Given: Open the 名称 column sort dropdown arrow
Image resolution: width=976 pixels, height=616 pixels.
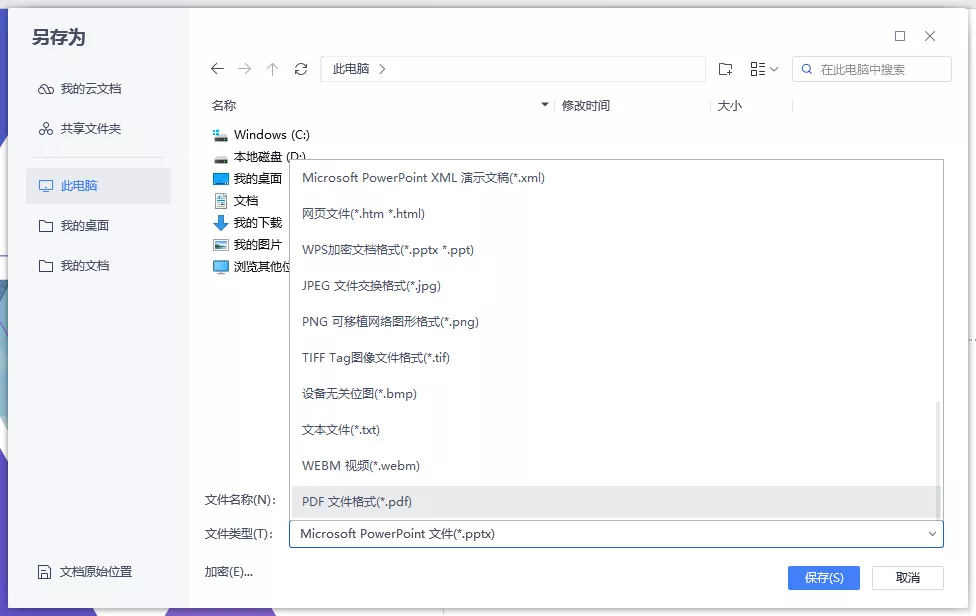Looking at the screenshot, I should pyautogui.click(x=545, y=105).
